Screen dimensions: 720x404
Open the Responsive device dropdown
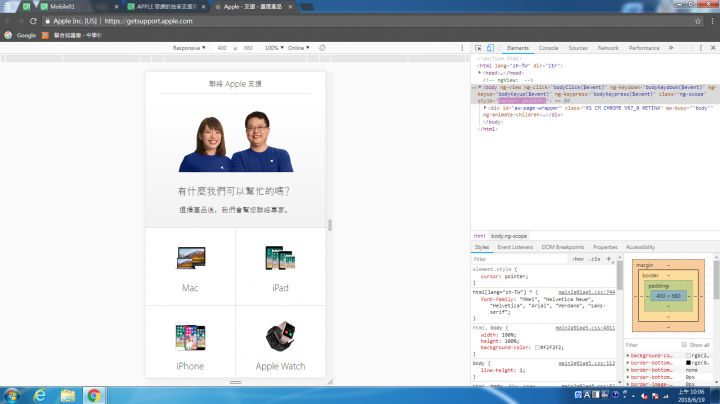point(189,48)
